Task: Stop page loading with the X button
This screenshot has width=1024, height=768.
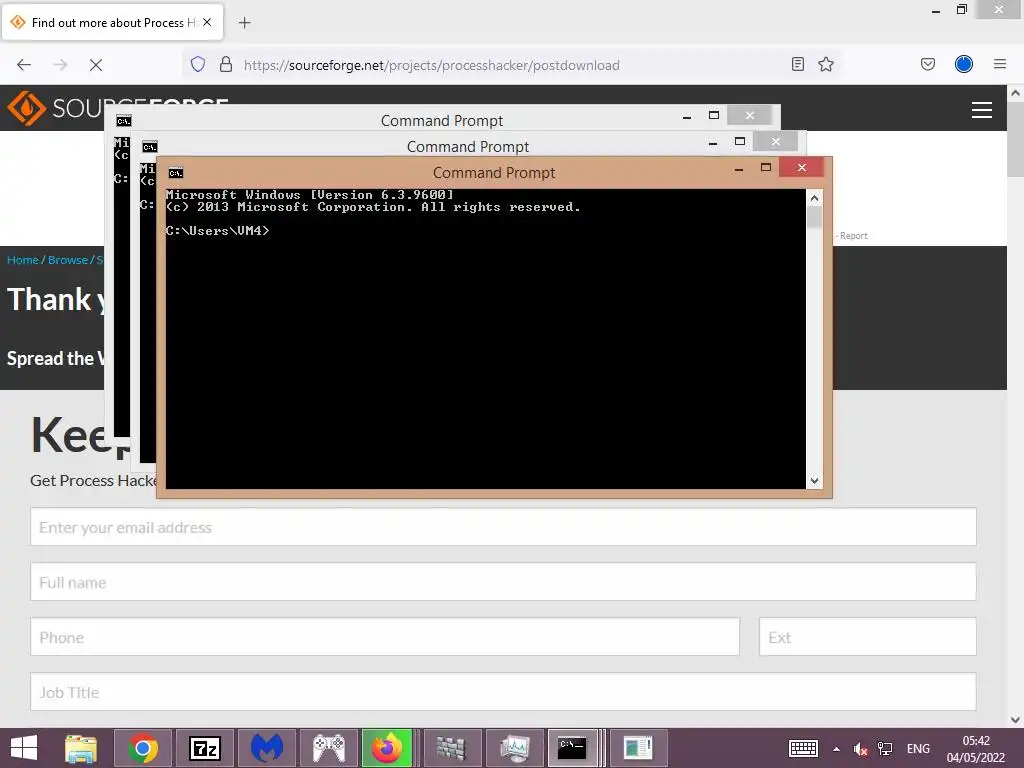Action: [x=95, y=65]
